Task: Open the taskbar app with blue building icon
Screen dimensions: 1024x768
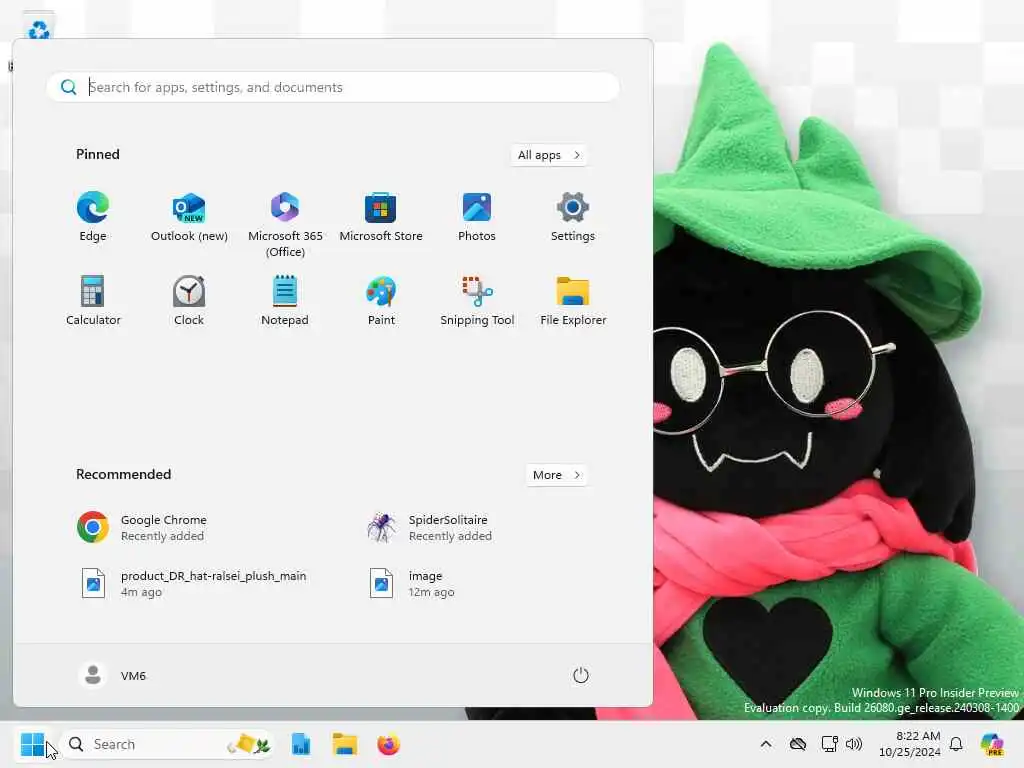Action: point(300,744)
